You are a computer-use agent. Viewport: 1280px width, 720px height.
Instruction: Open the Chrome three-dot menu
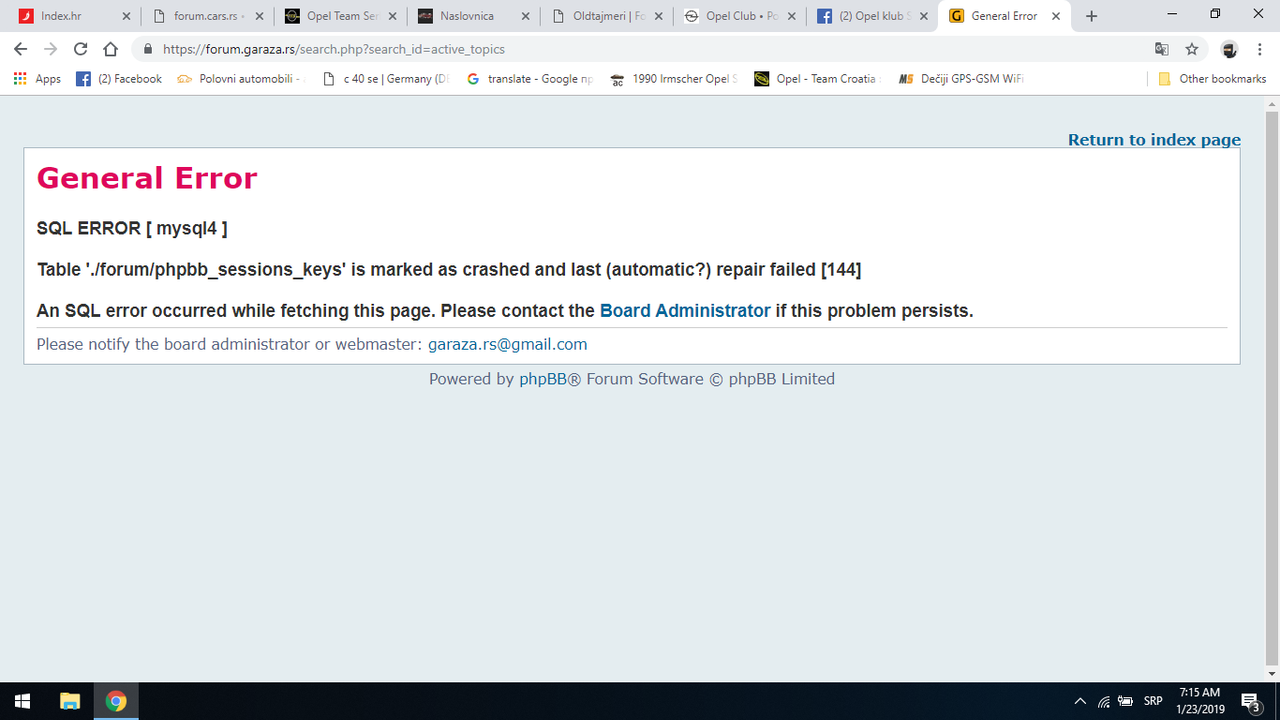coord(1259,48)
